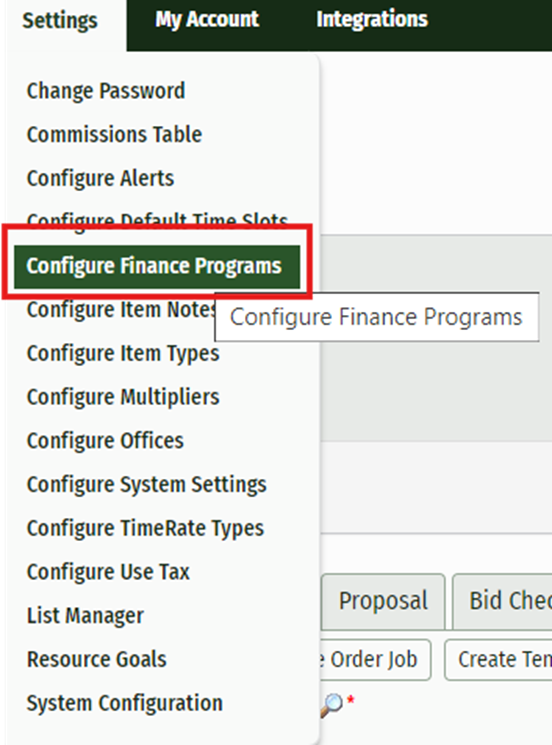Open Configure Multipliers setting
This screenshot has width=552, height=745.
(x=123, y=397)
